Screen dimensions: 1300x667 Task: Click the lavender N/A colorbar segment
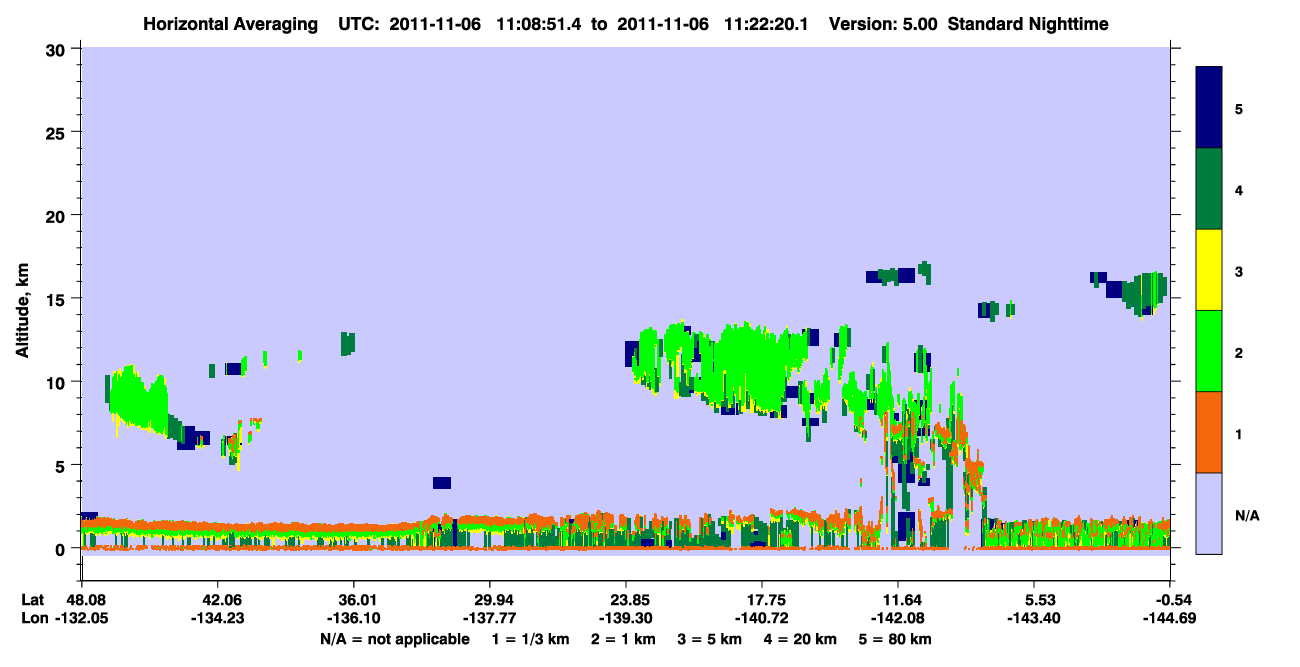pyautogui.click(x=1209, y=513)
